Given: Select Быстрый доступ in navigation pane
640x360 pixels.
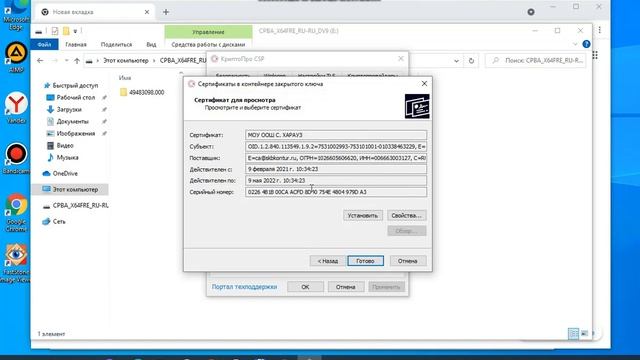Looking at the screenshot, I should pos(71,85).
